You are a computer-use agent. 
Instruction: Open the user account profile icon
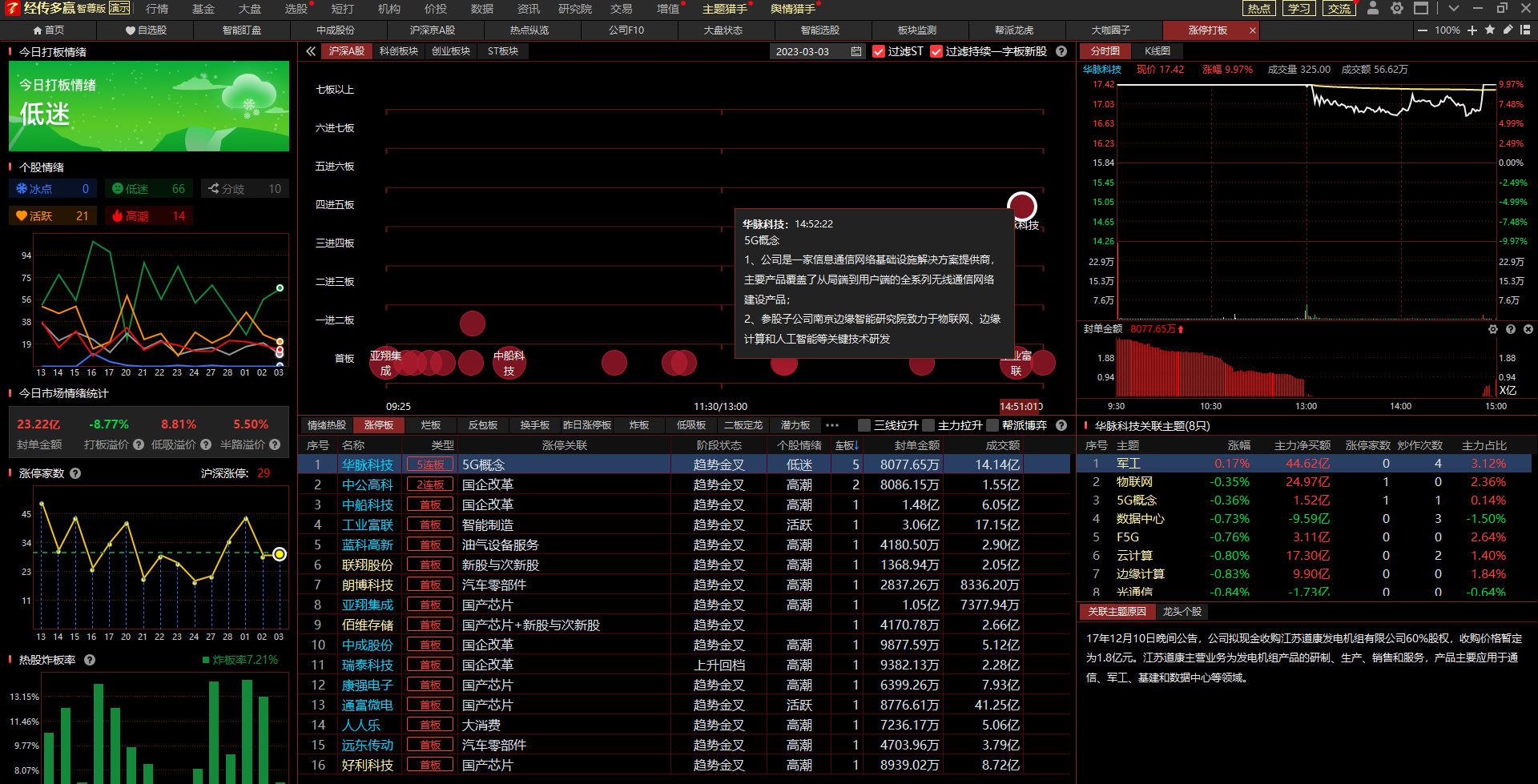pos(1372,8)
